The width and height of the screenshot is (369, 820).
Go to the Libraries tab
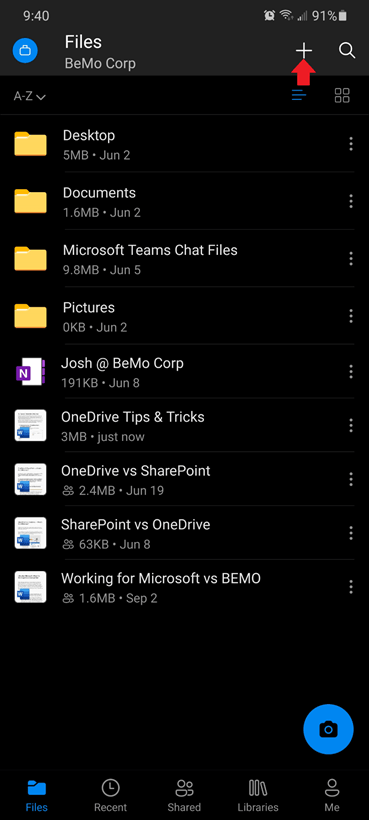pyautogui.click(x=258, y=796)
